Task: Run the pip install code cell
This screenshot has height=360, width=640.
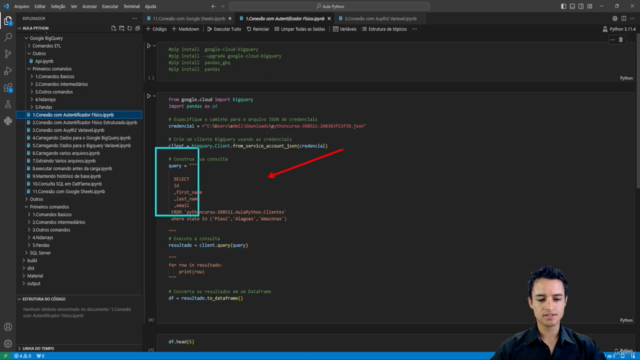Action: (x=149, y=46)
